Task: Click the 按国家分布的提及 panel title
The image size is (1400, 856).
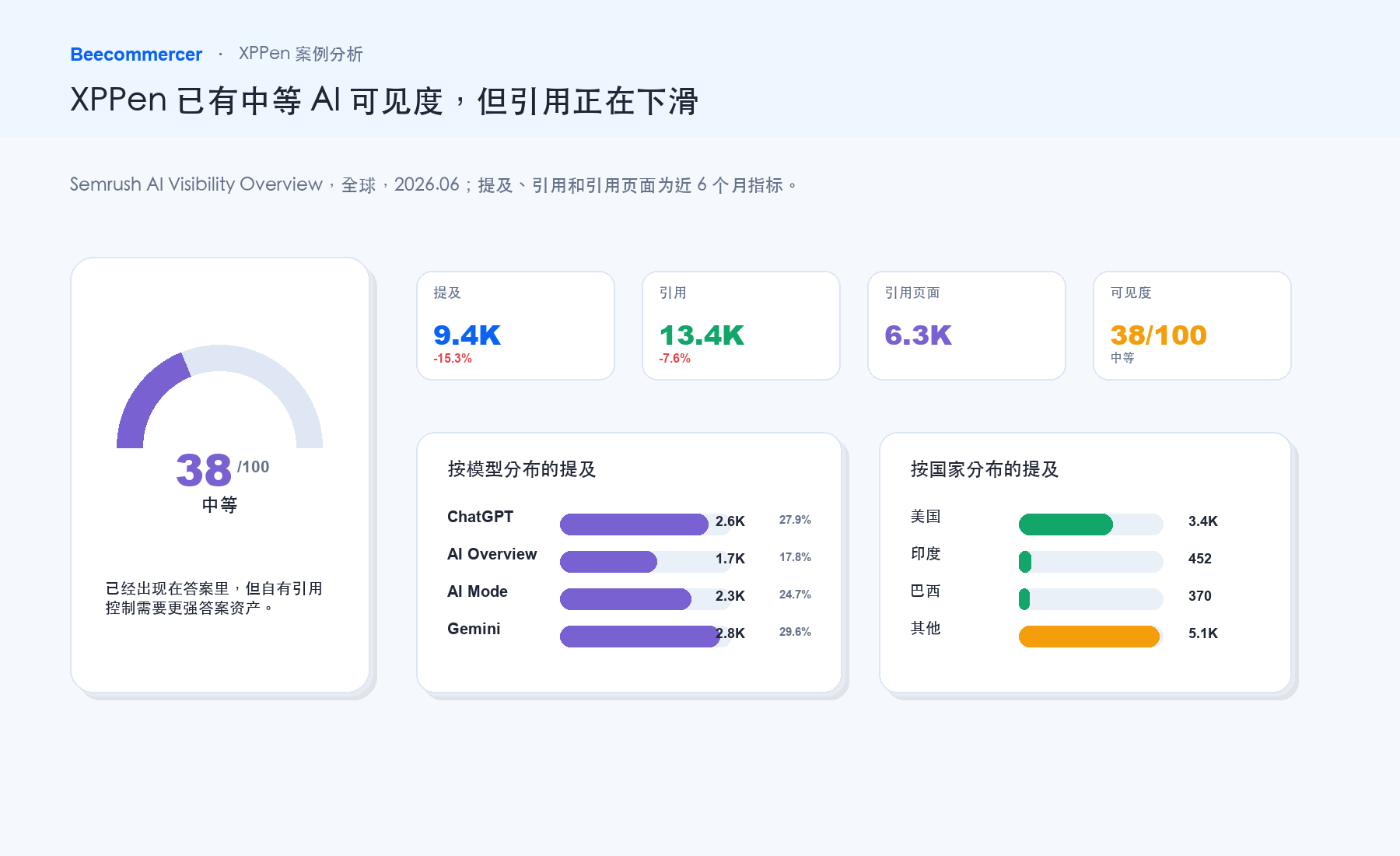Action: tap(985, 469)
